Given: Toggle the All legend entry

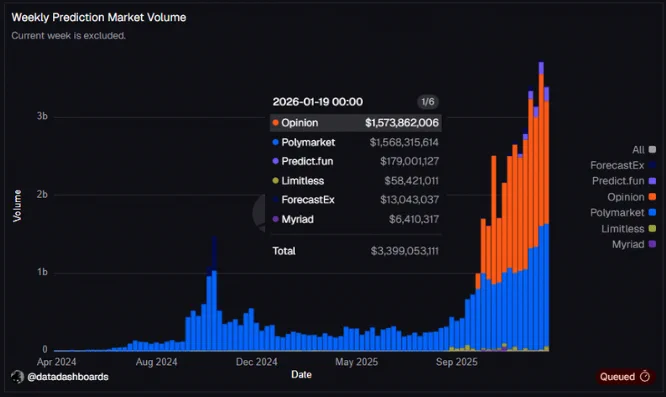Looking at the screenshot, I should pyautogui.click(x=643, y=149).
